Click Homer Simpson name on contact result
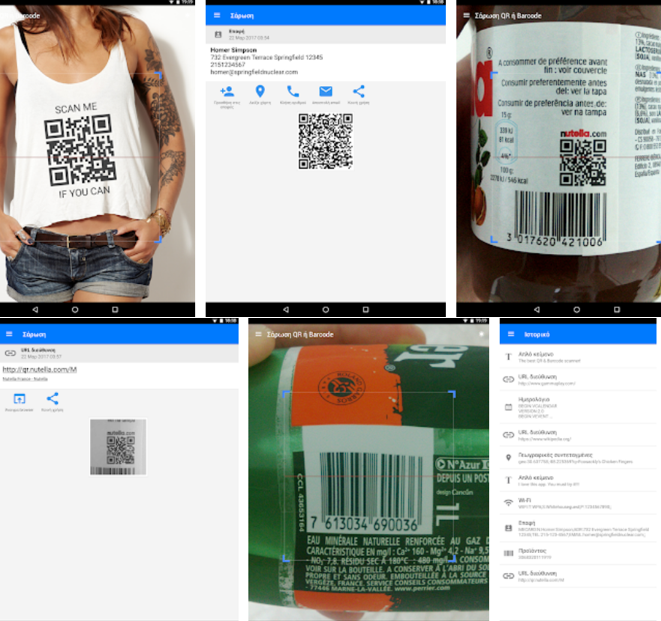661x621 pixels. tap(234, 50)
